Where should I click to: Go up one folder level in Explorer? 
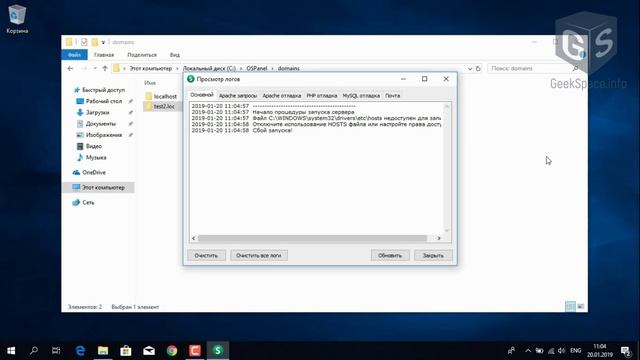tap(105, 69)
